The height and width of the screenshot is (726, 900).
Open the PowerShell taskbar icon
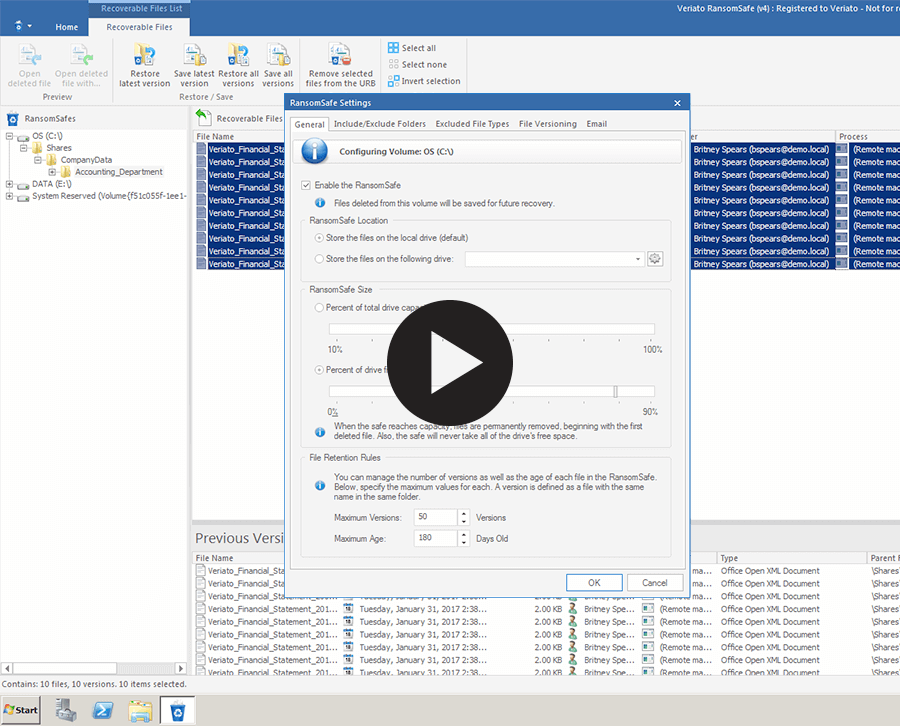point(102,710)
